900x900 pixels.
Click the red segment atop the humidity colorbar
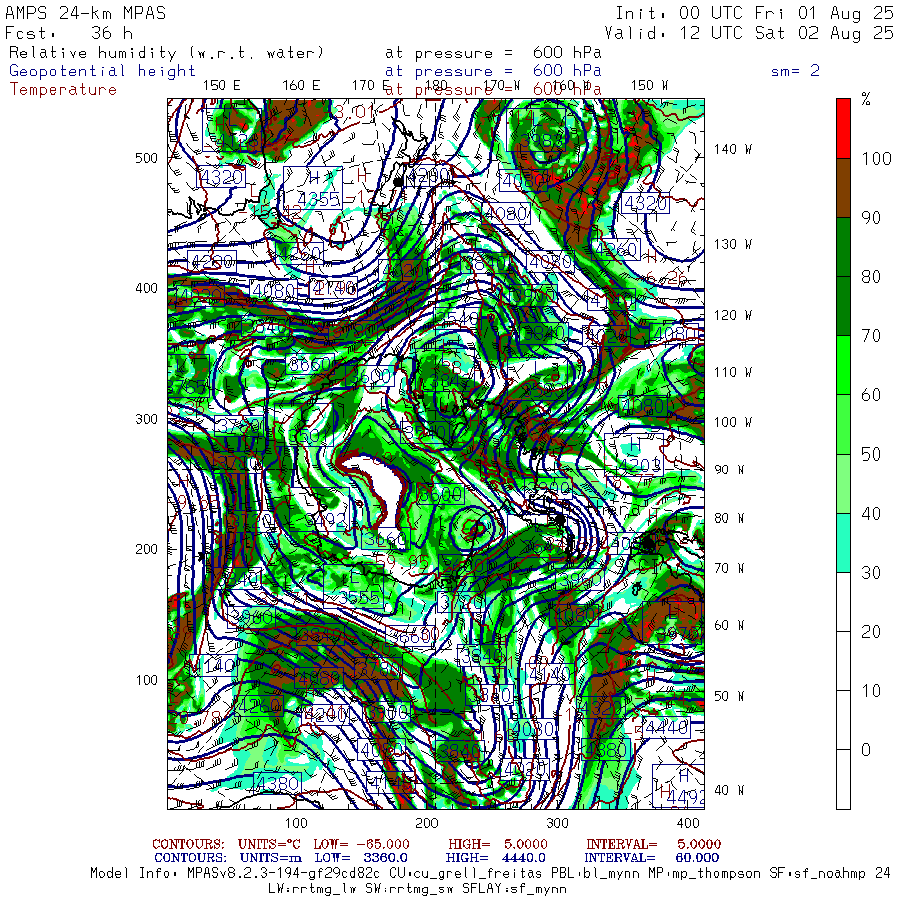pyautogui.click(x=843, y=129)
